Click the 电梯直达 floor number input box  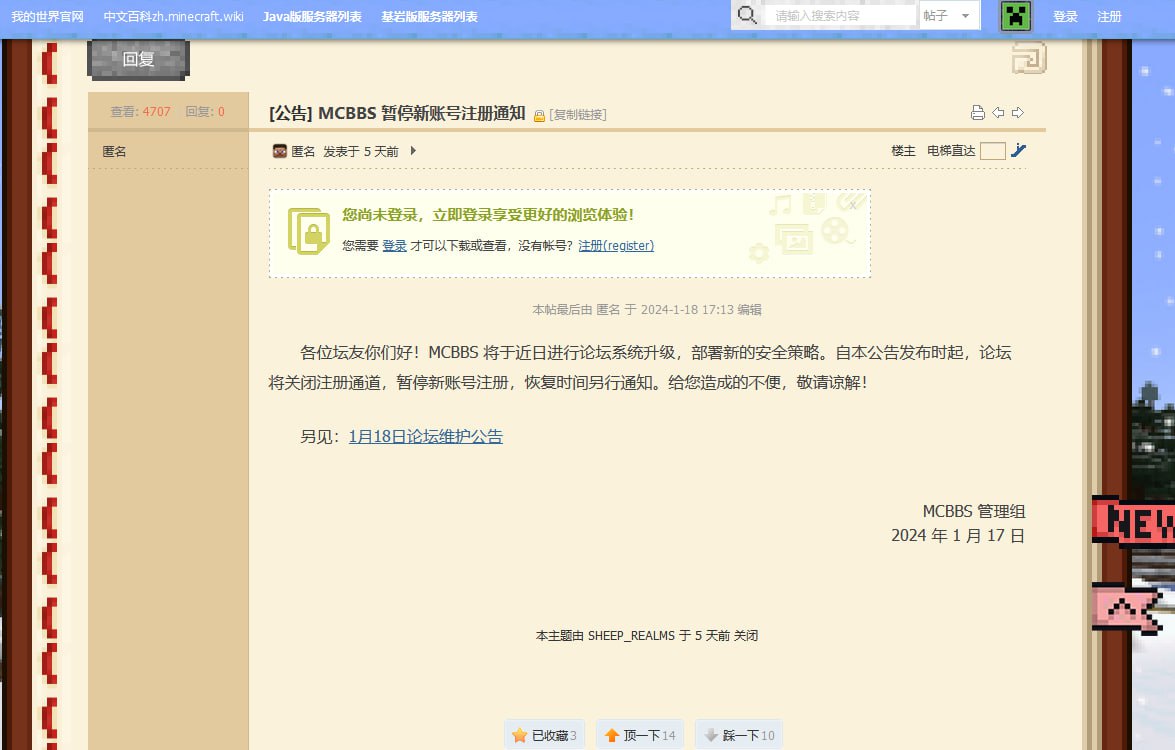tap(992, 151)
